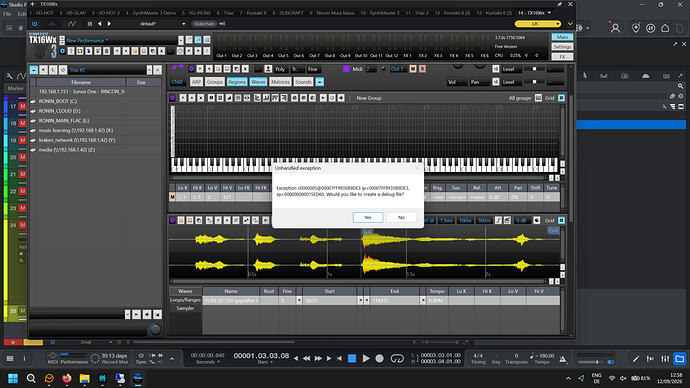Click Yes in the Unhandled exception dialog
The height and width of the screenshot is (388, 690).
[367, 217]
